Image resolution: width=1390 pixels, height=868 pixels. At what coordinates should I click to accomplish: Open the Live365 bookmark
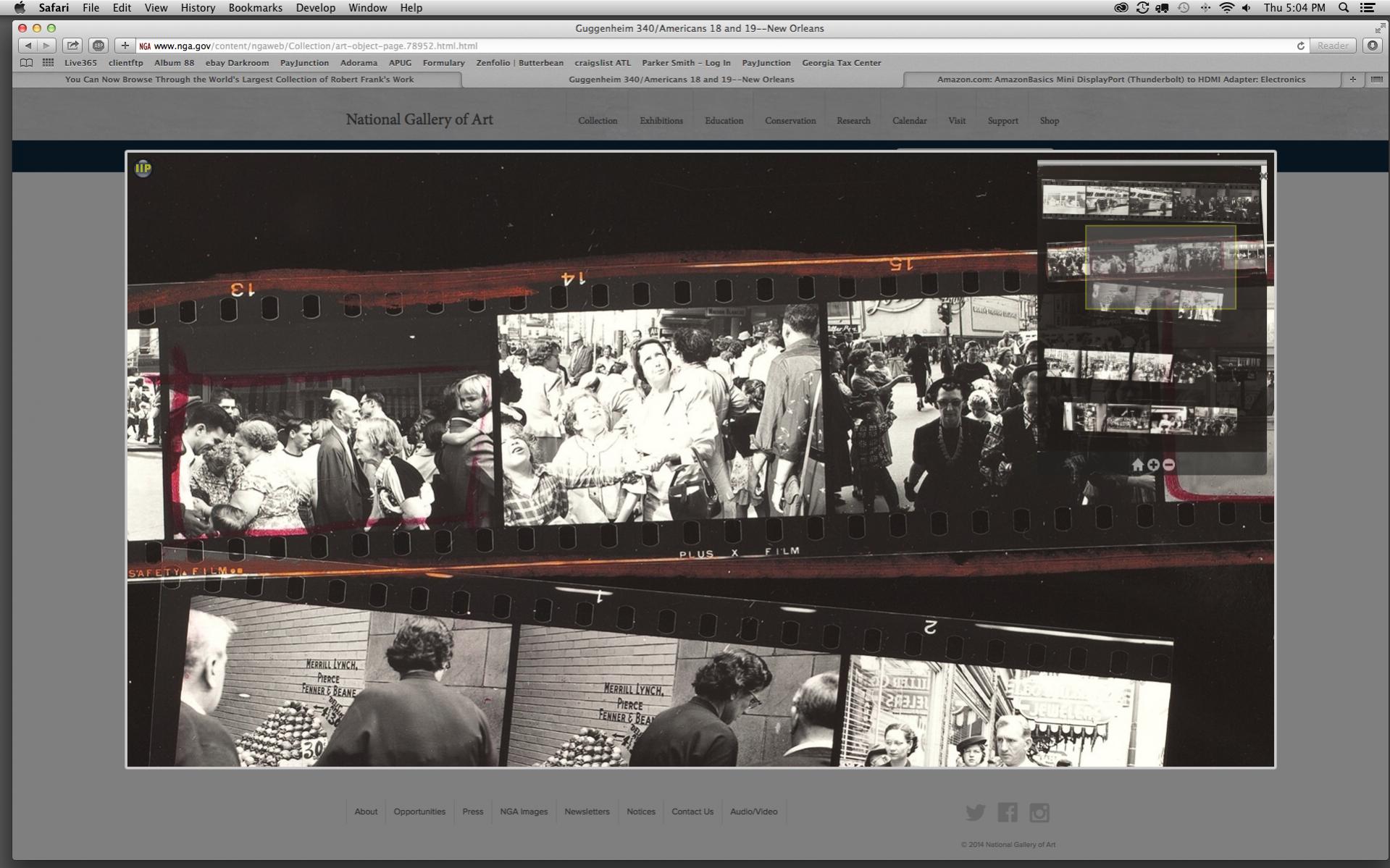80,63
